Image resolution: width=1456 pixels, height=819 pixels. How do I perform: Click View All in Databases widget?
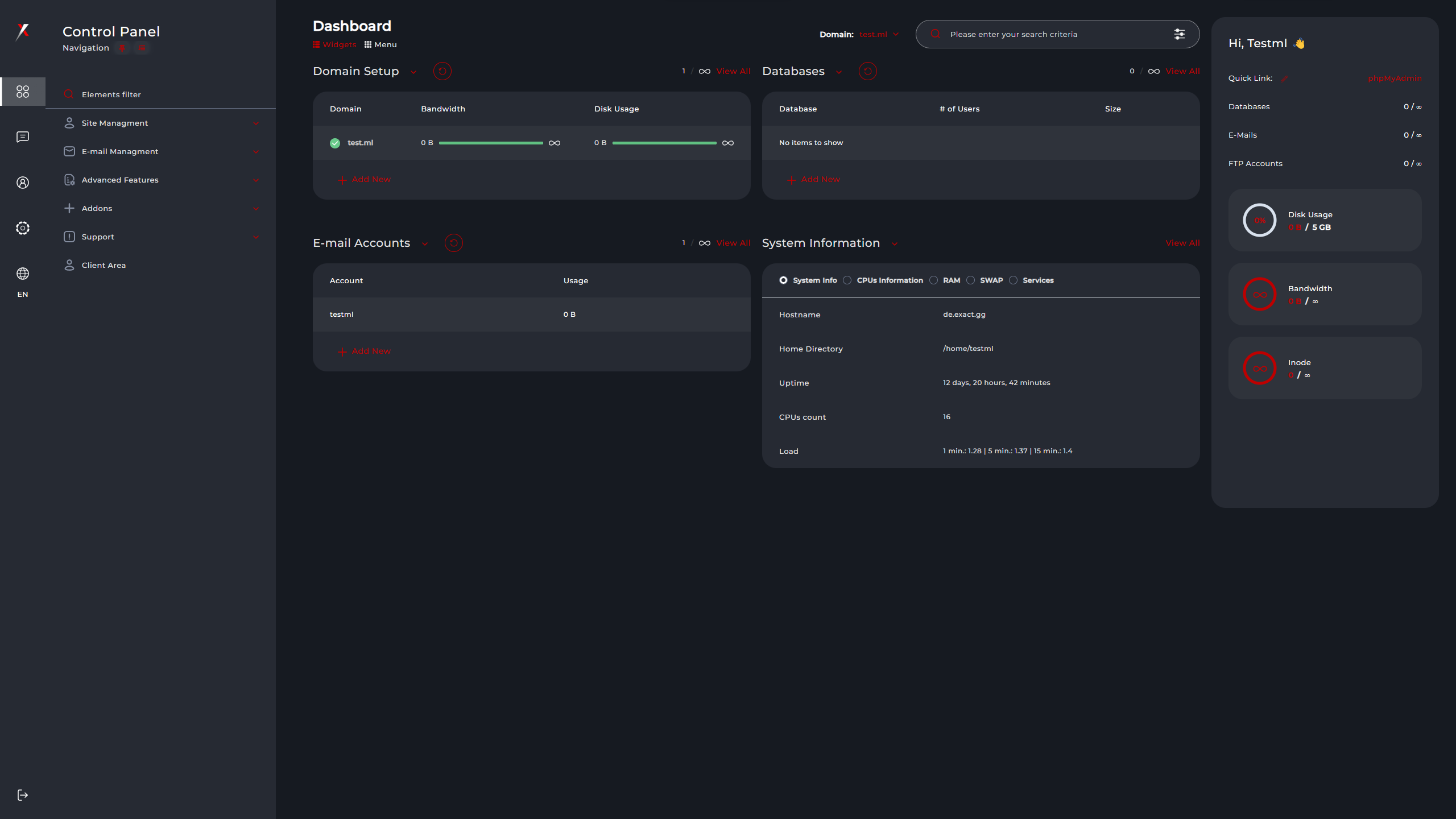1182,71
